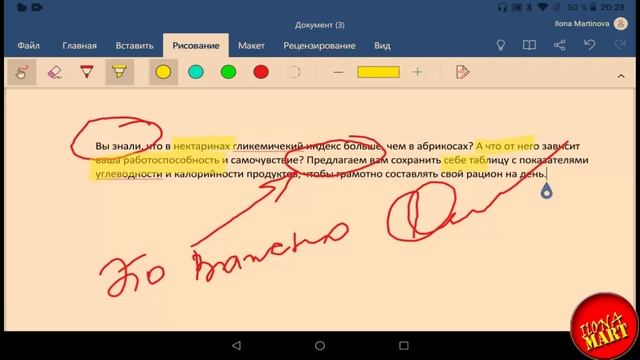The width and height of the screenshot is (640, 360).
Task: Open the Главная tab
Action: click(80, 46)
